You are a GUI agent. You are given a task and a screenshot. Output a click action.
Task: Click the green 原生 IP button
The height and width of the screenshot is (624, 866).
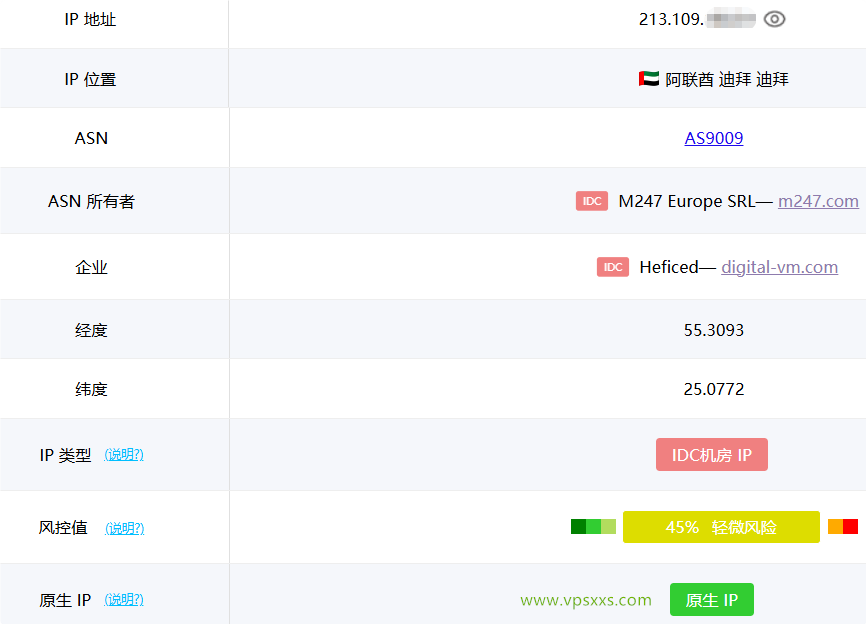click(x=712, y=600)
